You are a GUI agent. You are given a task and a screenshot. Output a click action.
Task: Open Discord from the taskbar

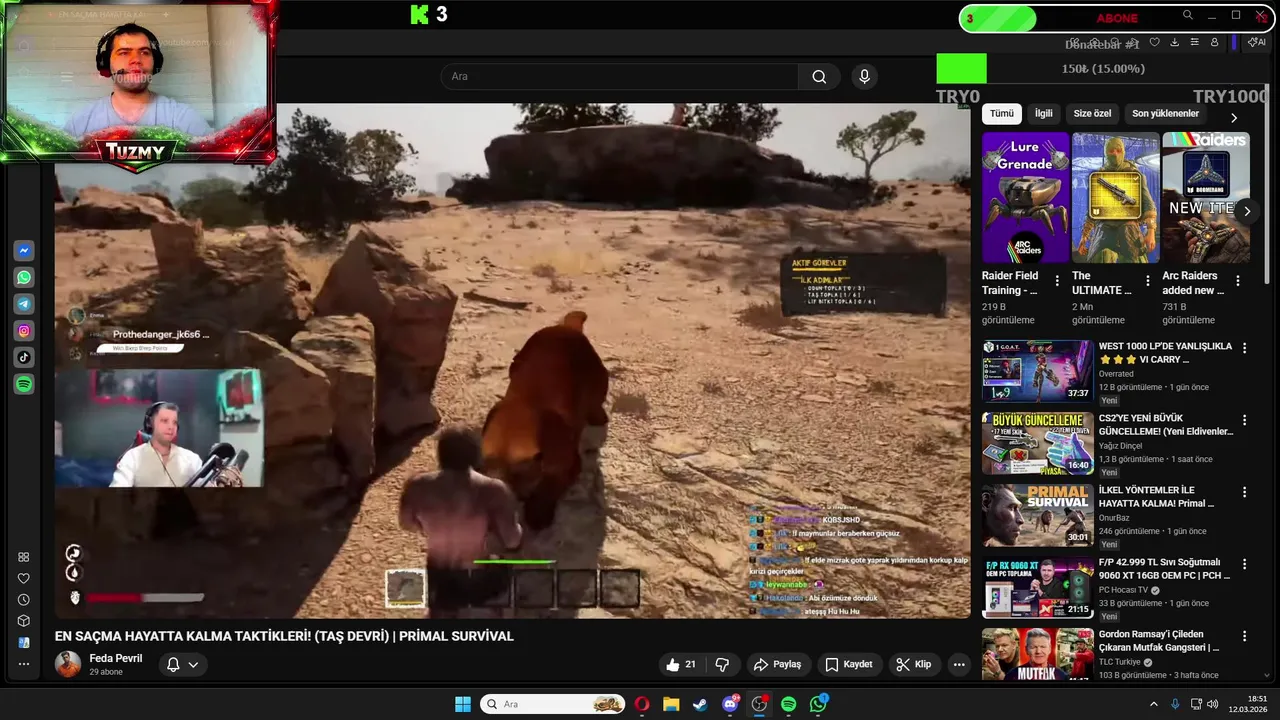[x=730, y=704]
